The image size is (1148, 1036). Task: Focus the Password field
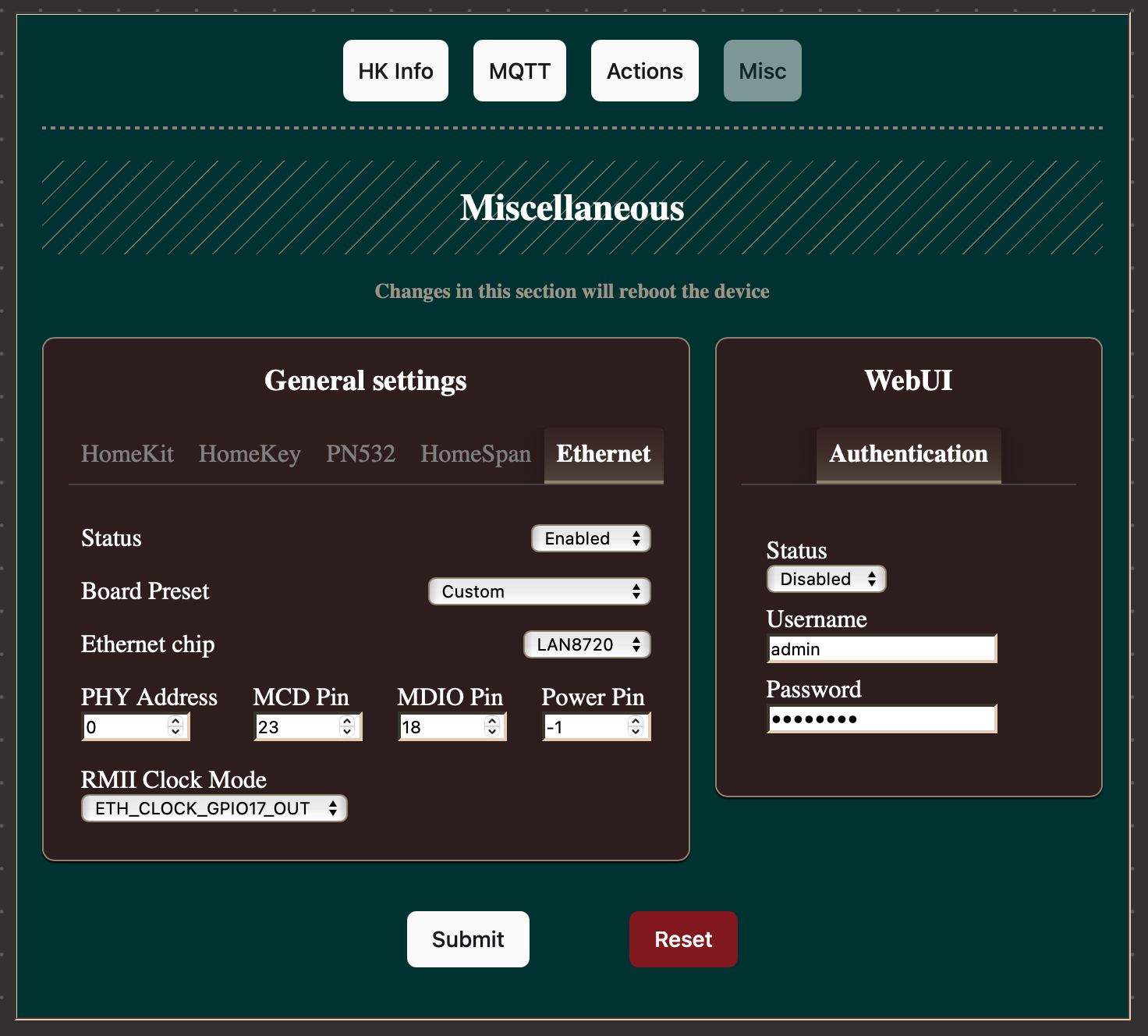(x=881, y=719)
